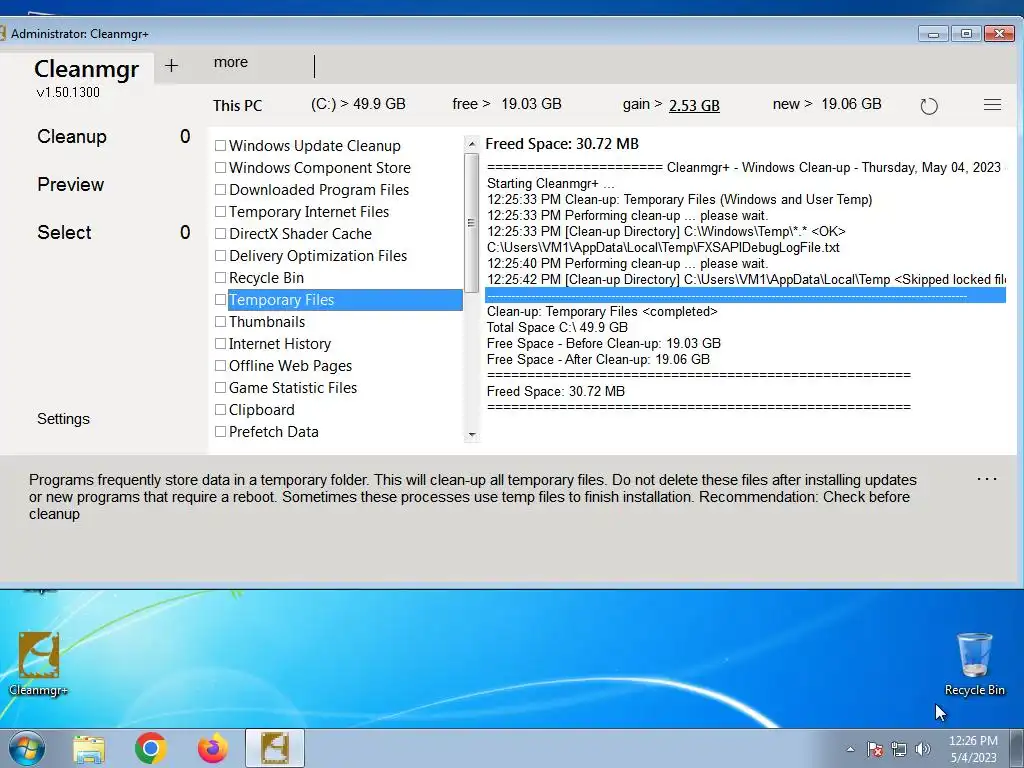Switch to Cleanmgr+ taskbar button

coord(275,748)
